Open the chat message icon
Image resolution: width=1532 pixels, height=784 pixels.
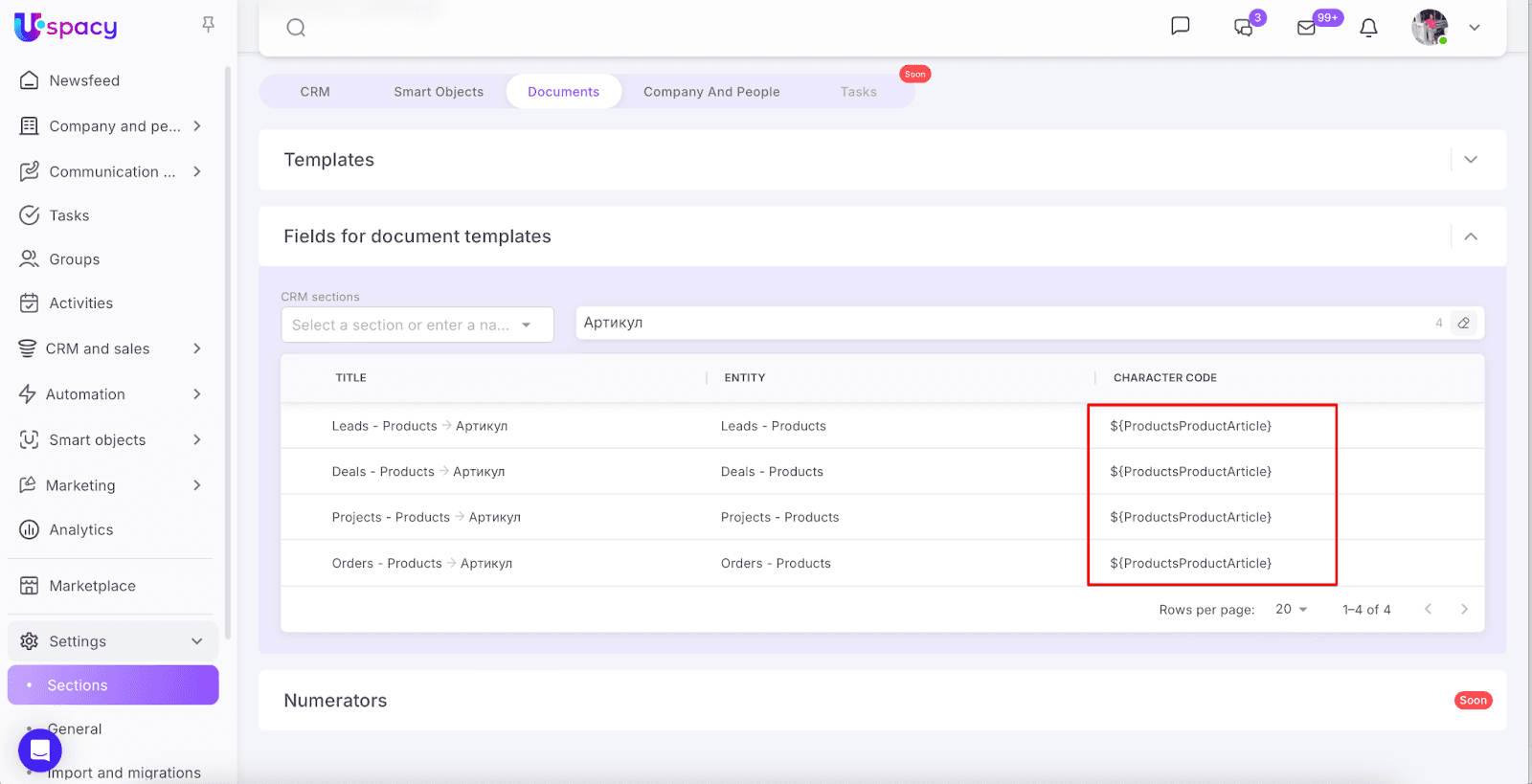[1181, 26]
